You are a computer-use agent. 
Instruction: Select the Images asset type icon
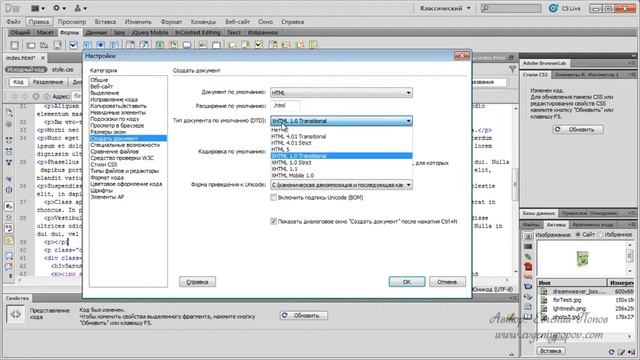coord(528,236)
